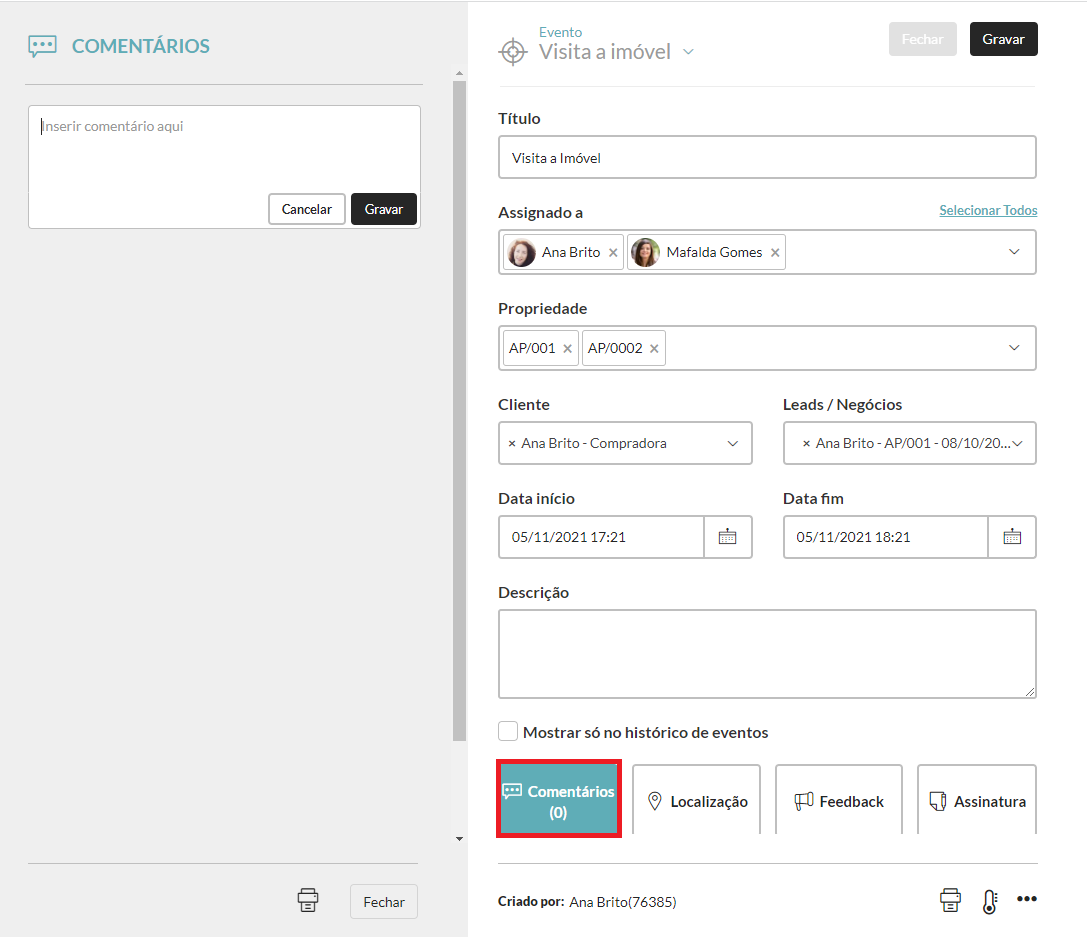1087x937 pixels.
Task: Remove Mafalda Gomes from assignees
Action: tap(775, 253)
